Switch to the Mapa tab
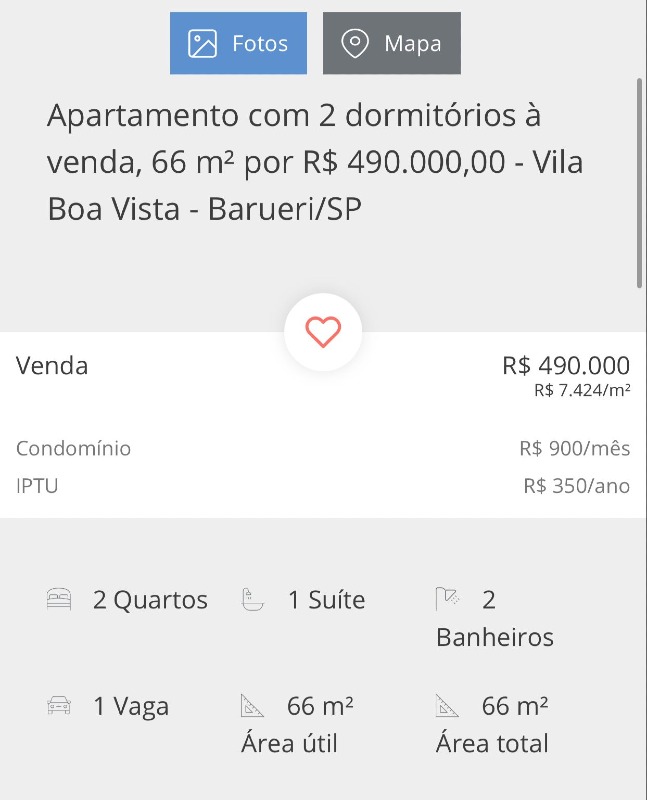Viewport: 647px width, 800px height. [392, 43]
